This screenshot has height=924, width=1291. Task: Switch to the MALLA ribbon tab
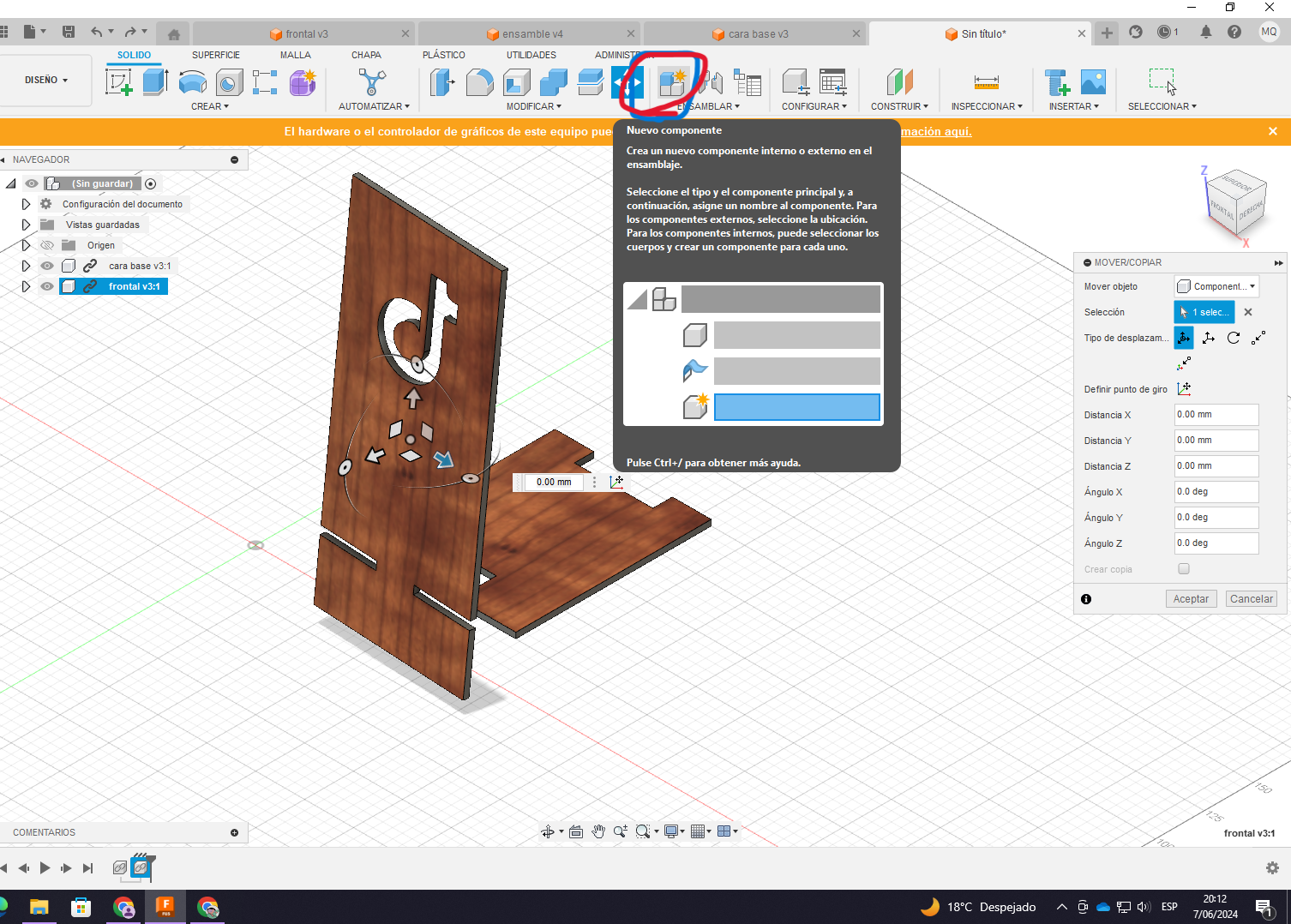(x=296, y=55)
